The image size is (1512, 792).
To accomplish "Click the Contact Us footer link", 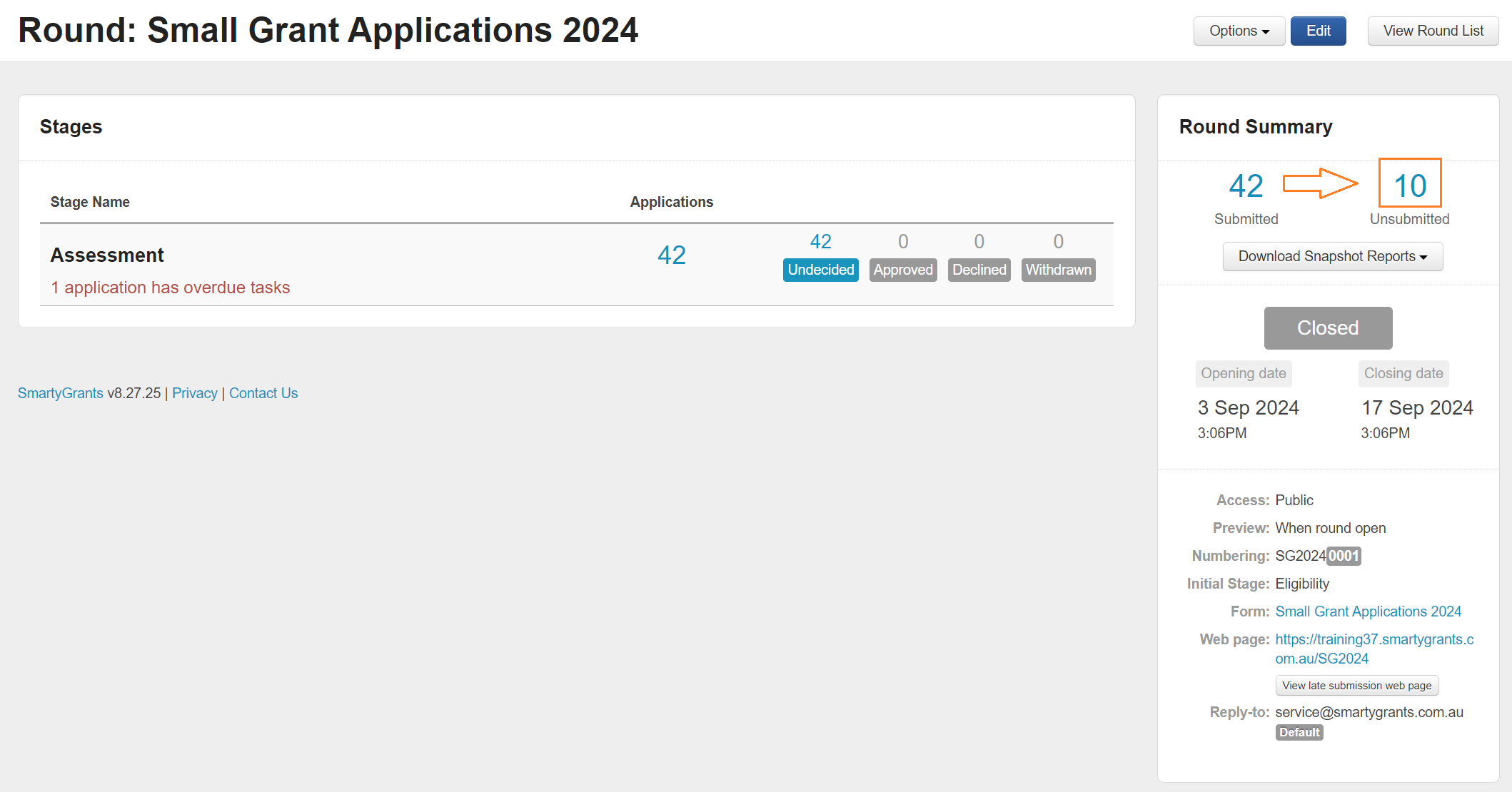I will point(263,393).
